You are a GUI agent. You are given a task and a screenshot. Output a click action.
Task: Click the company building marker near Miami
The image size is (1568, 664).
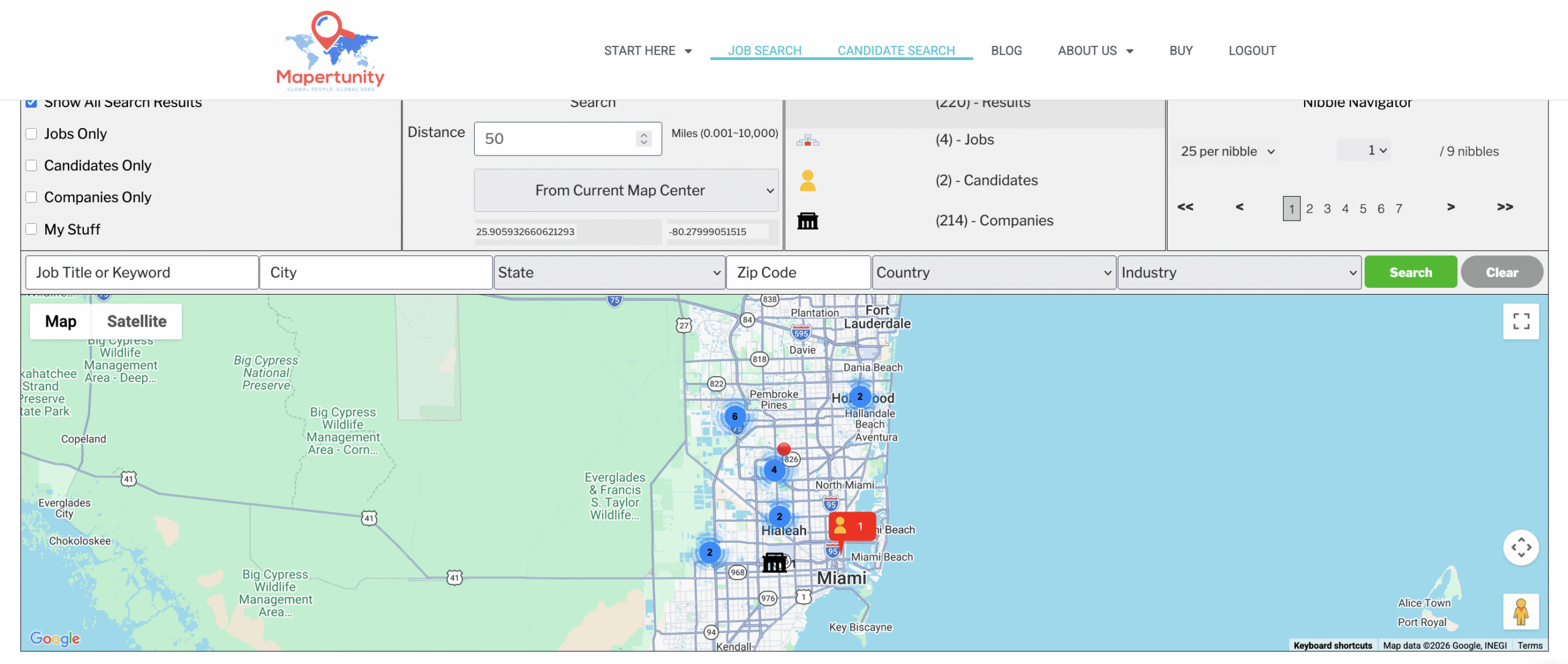[774, 562]
